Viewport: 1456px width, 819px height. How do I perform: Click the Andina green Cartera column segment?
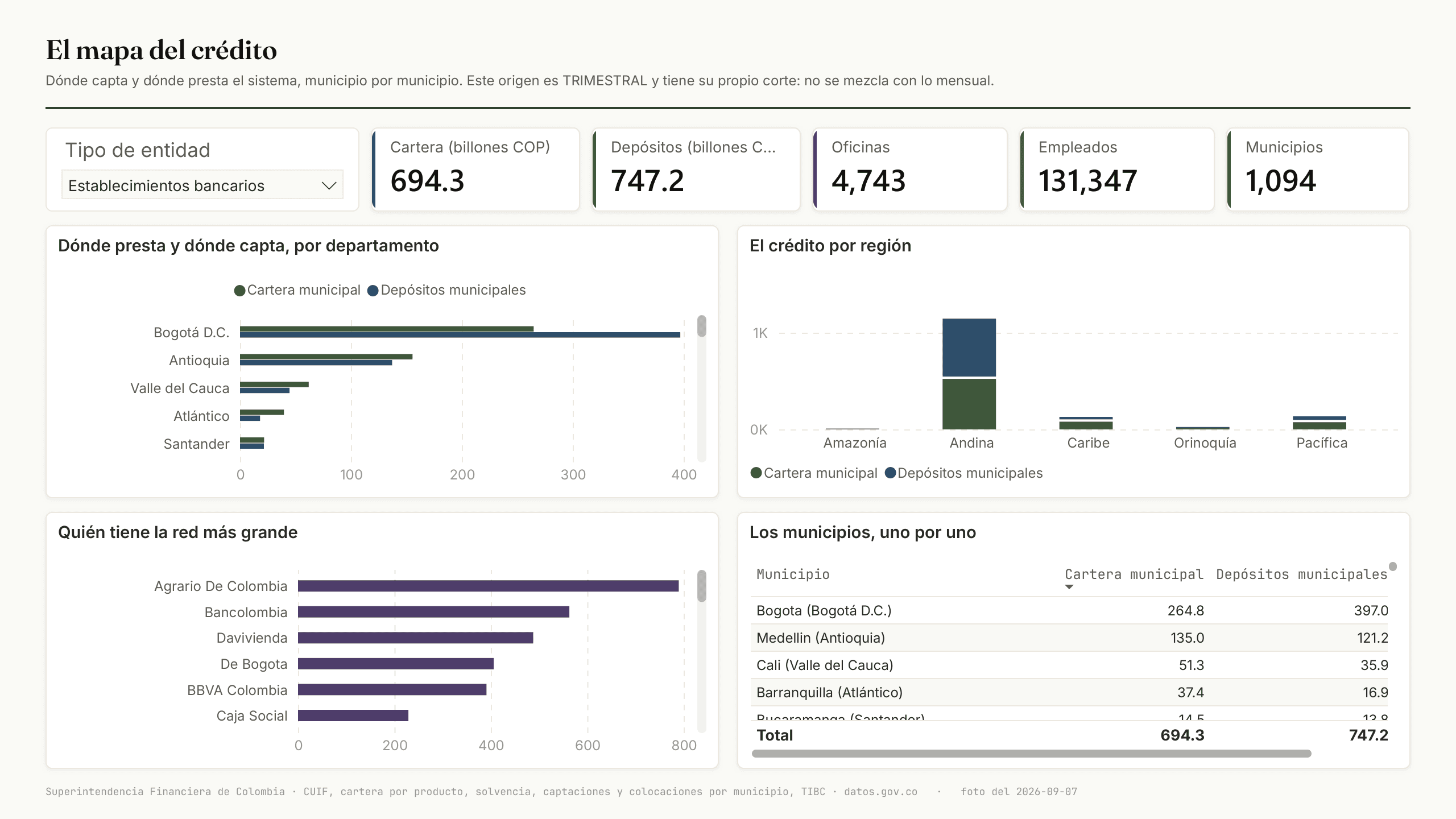(x=969, y=404)
